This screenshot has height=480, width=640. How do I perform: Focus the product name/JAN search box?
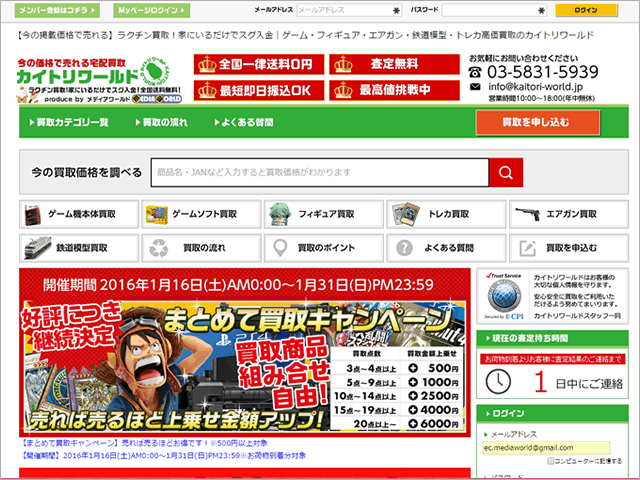tap(320, 173)
